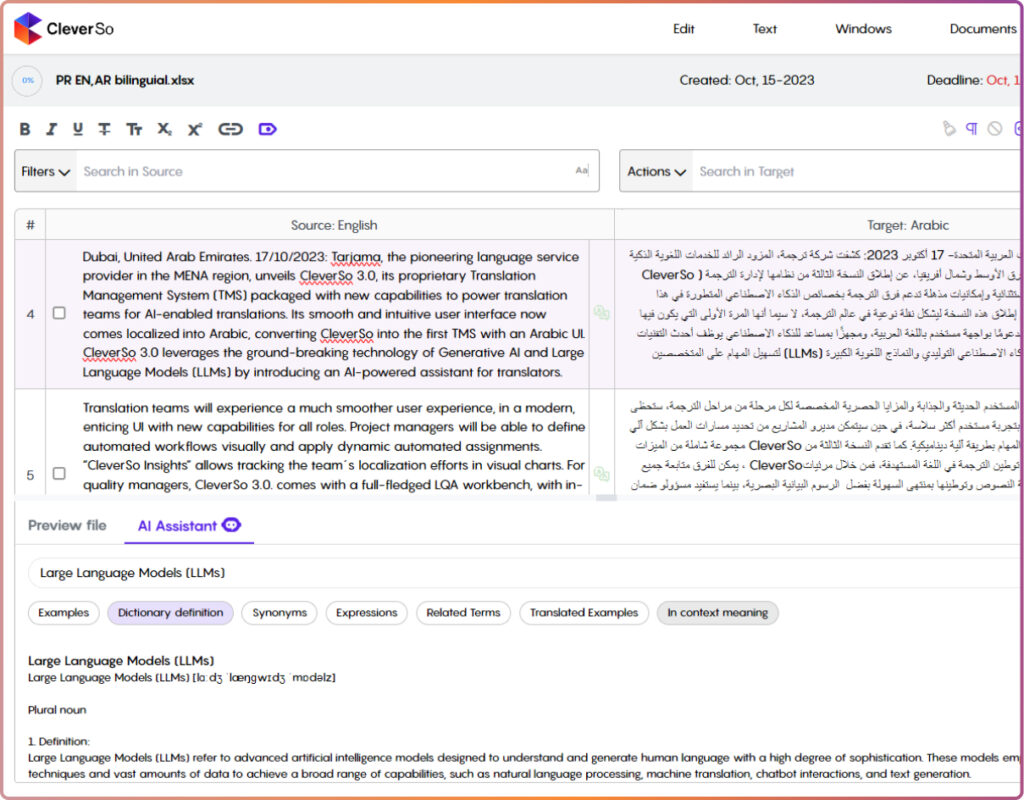Image resolution: width=1024 pixels, height=800 pixels.
Task: Click the Translated Examples button
Action: click(583, 613)
